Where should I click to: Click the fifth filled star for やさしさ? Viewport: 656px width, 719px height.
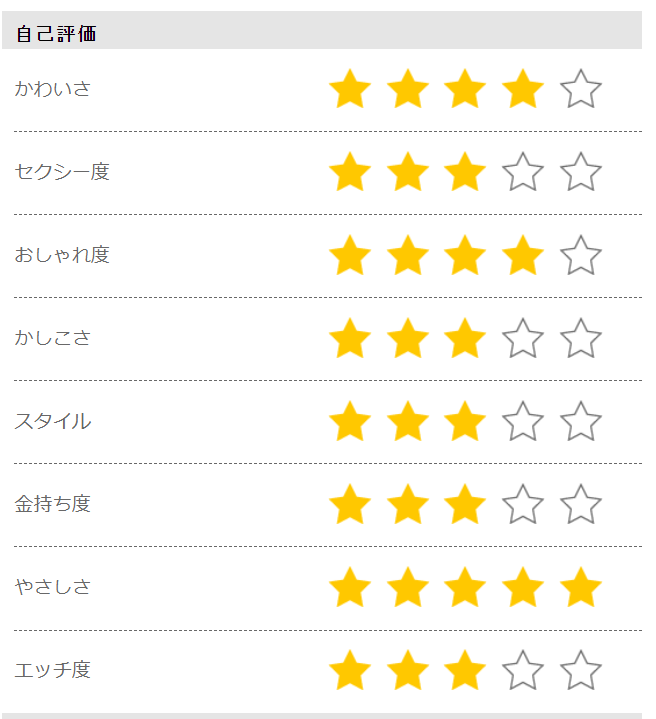click(581, 588)
